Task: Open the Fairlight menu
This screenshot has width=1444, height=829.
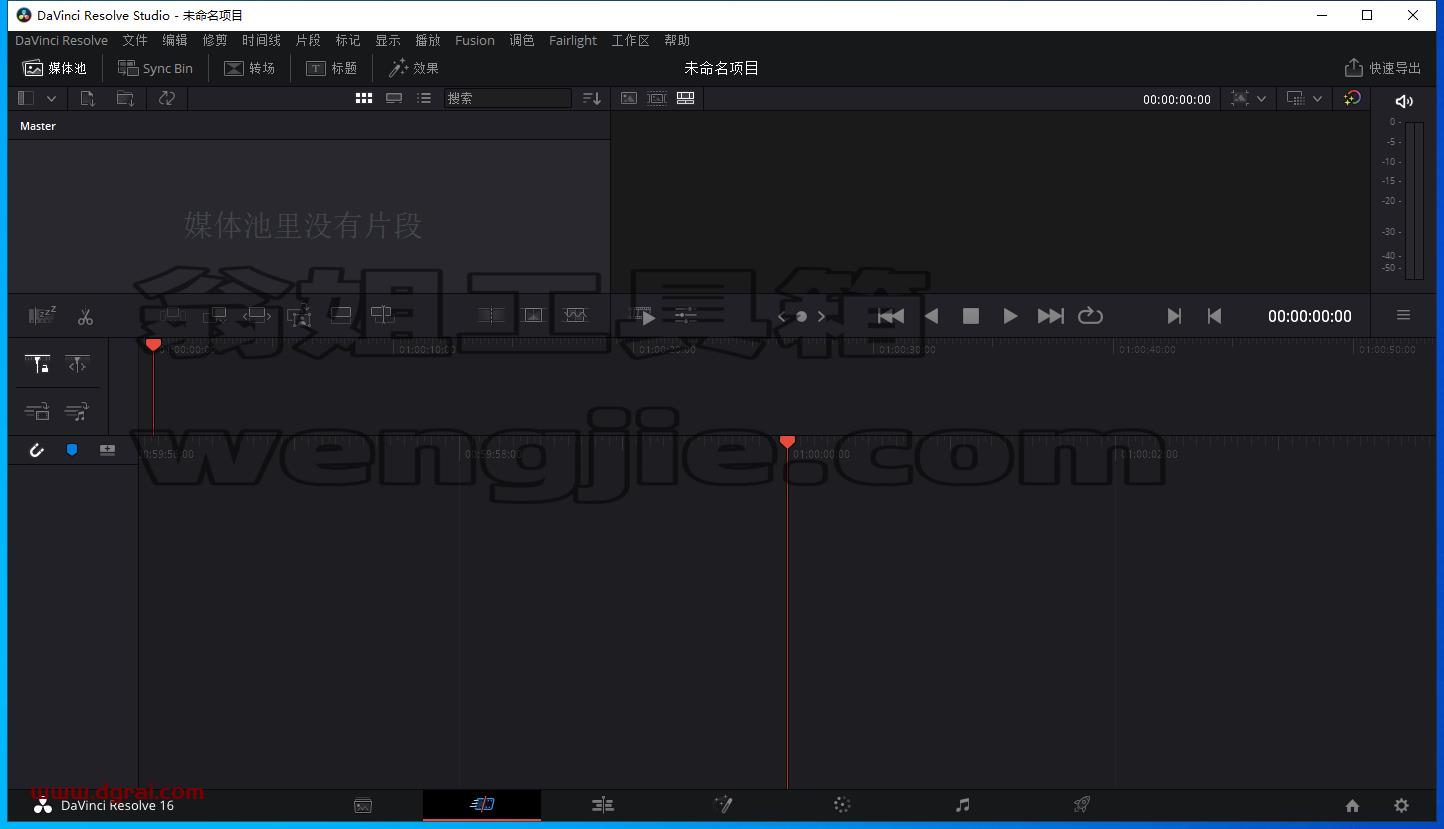Action: pyautogui.click(x=573, y=40)
